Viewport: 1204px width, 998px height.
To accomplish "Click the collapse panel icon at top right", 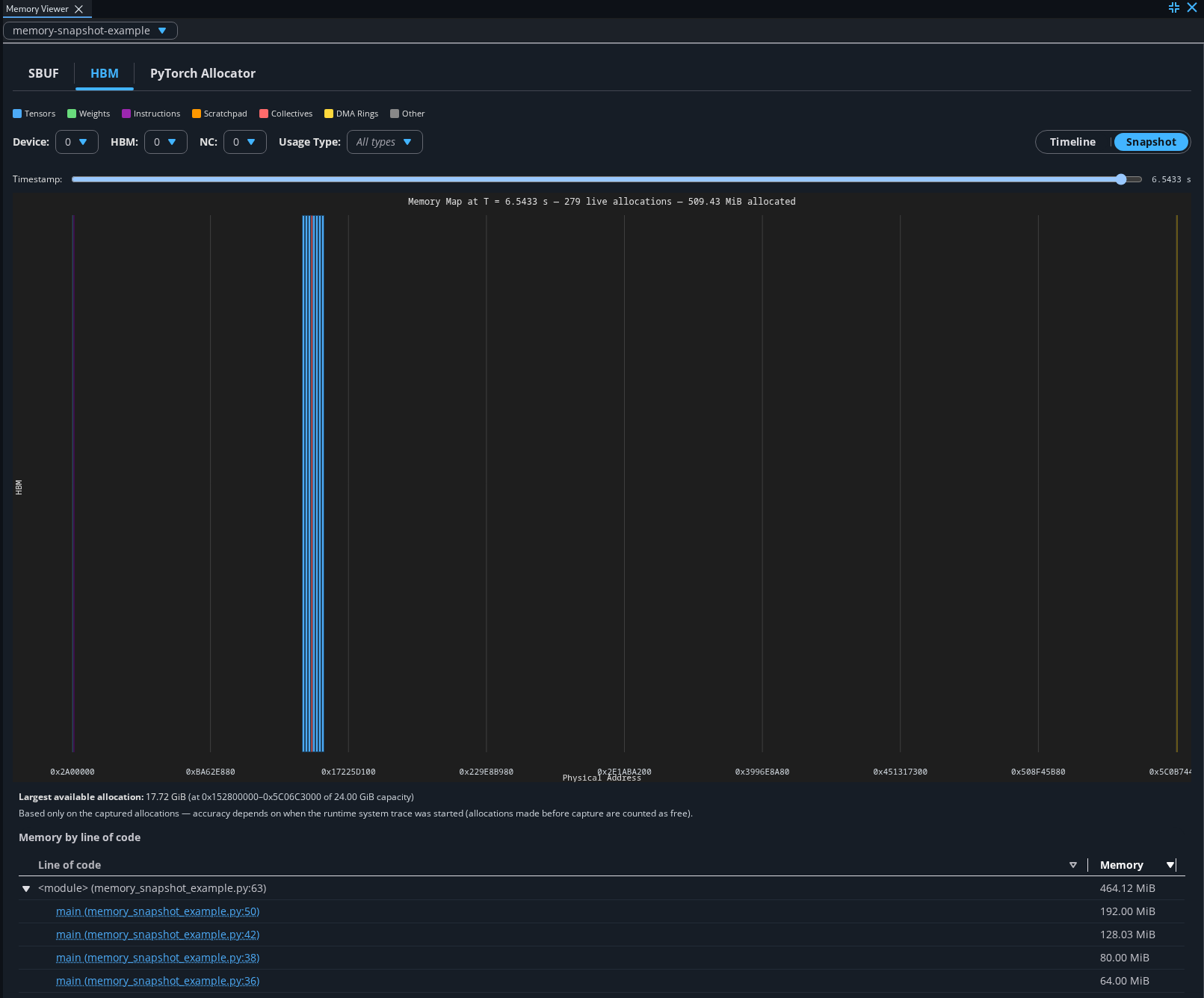I will 1174,7.
